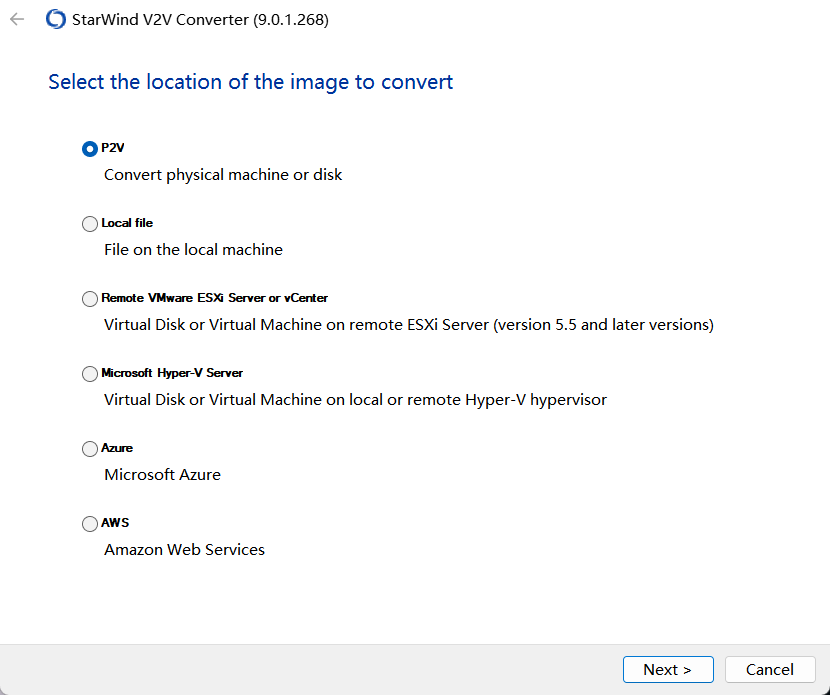Click the remote ESXi Server version 5.5 description
The height and width of the screenshot is (695, 830).
pos(409,324)
